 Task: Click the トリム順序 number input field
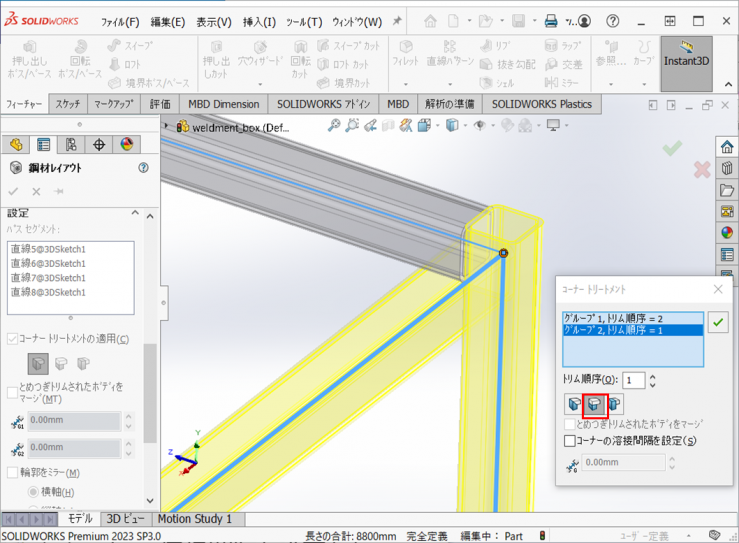(633, 380)
